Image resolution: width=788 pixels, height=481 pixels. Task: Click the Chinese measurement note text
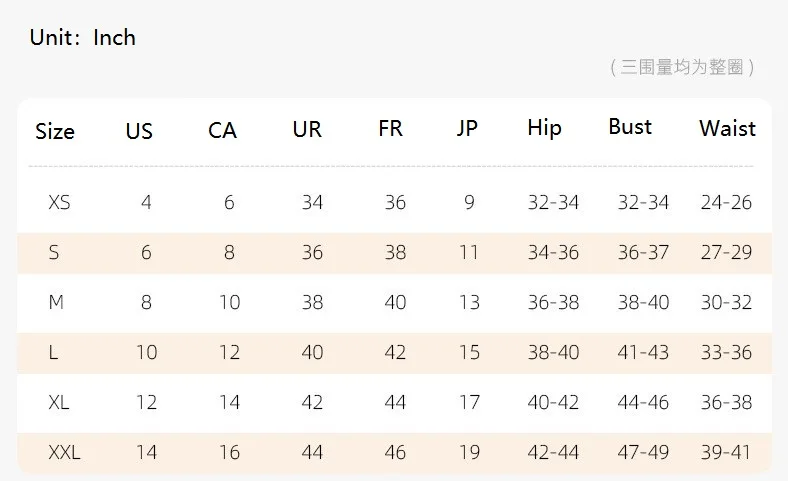coord(681,67)
